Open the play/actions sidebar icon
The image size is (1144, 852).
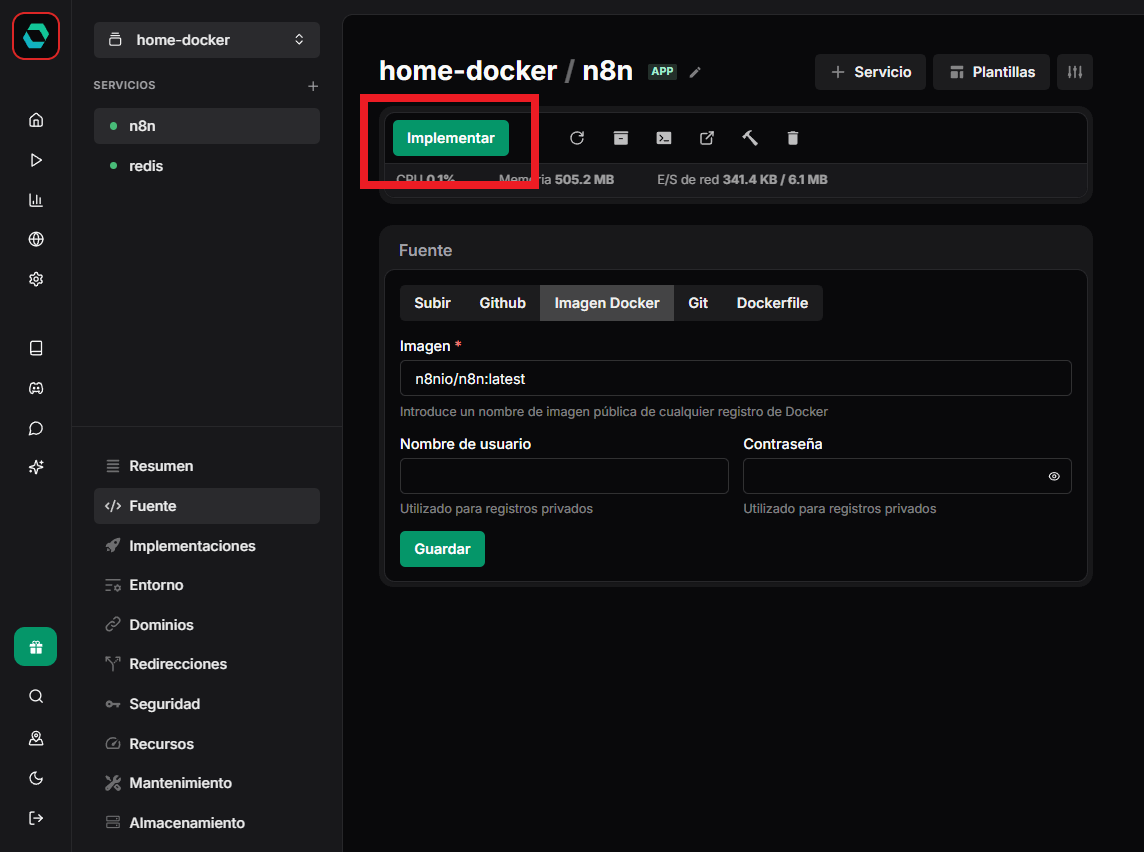(x=36, y=160)
